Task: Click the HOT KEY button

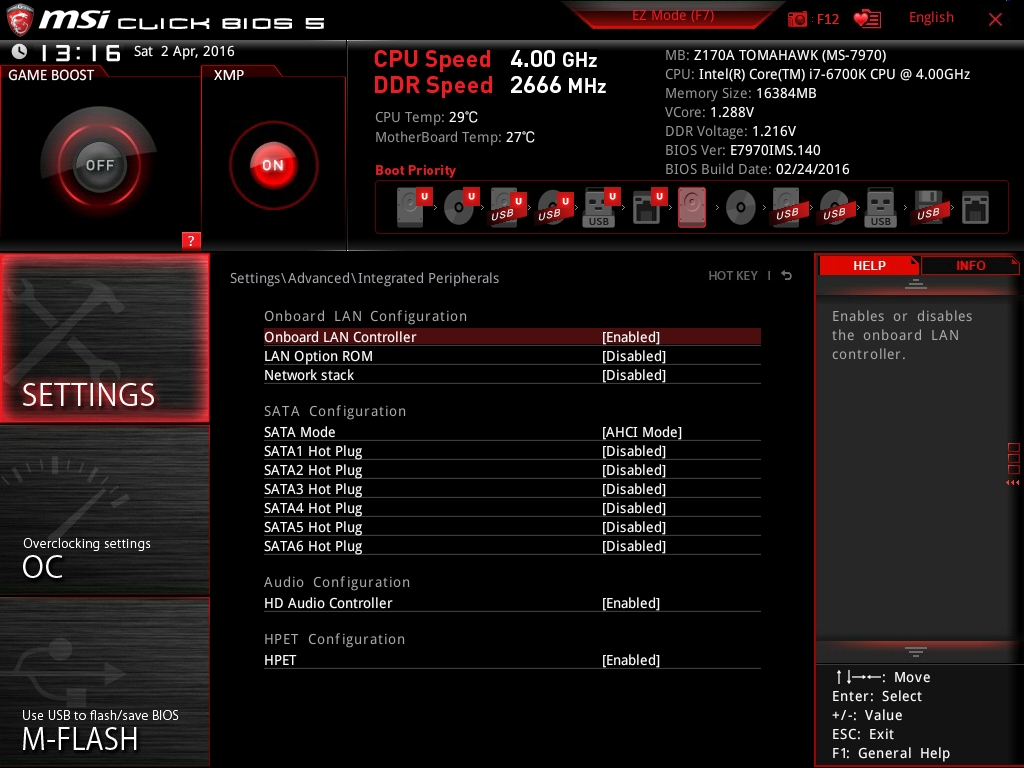Action: click(x=733, y=276)
